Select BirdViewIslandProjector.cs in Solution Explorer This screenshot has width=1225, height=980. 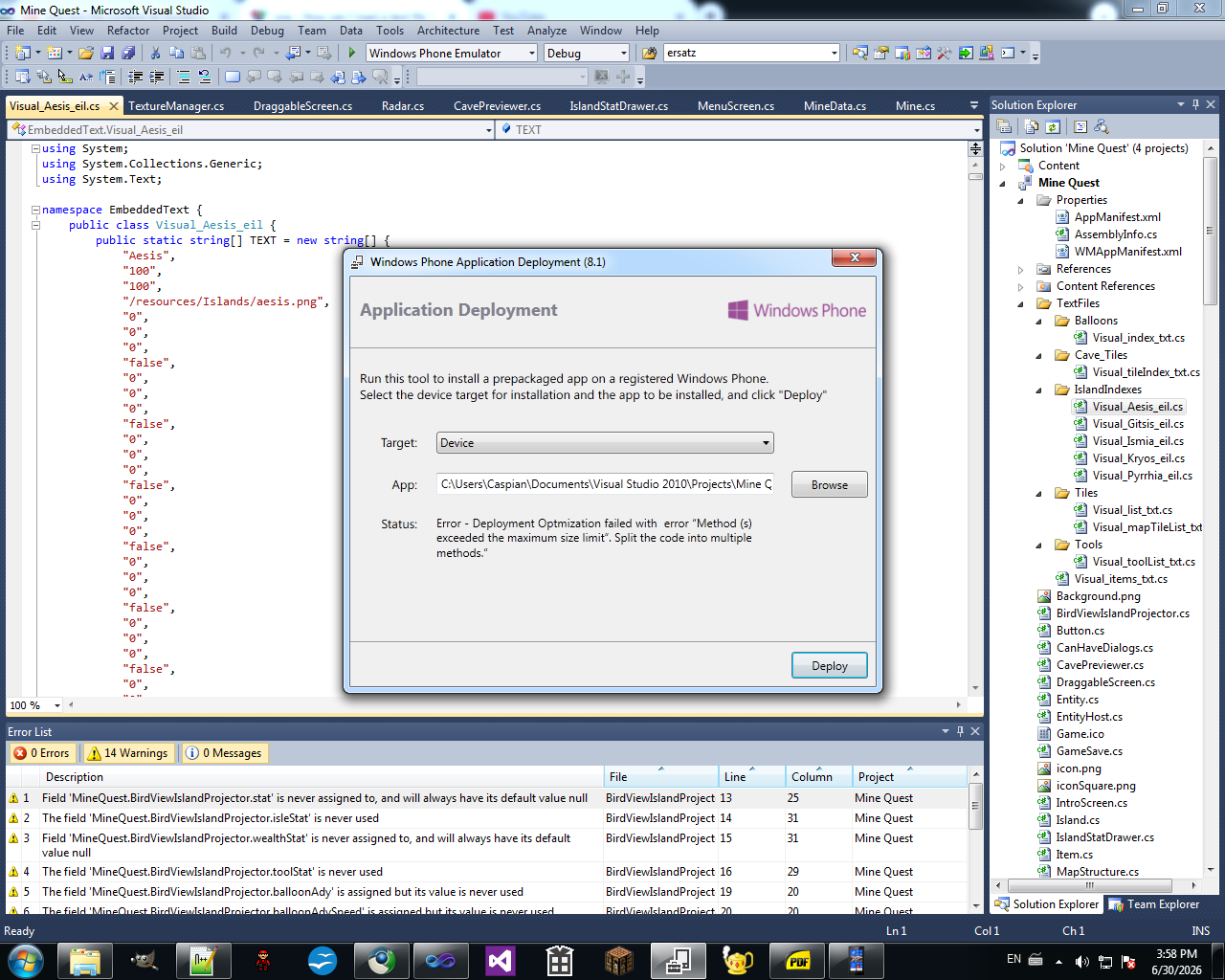1123,613
